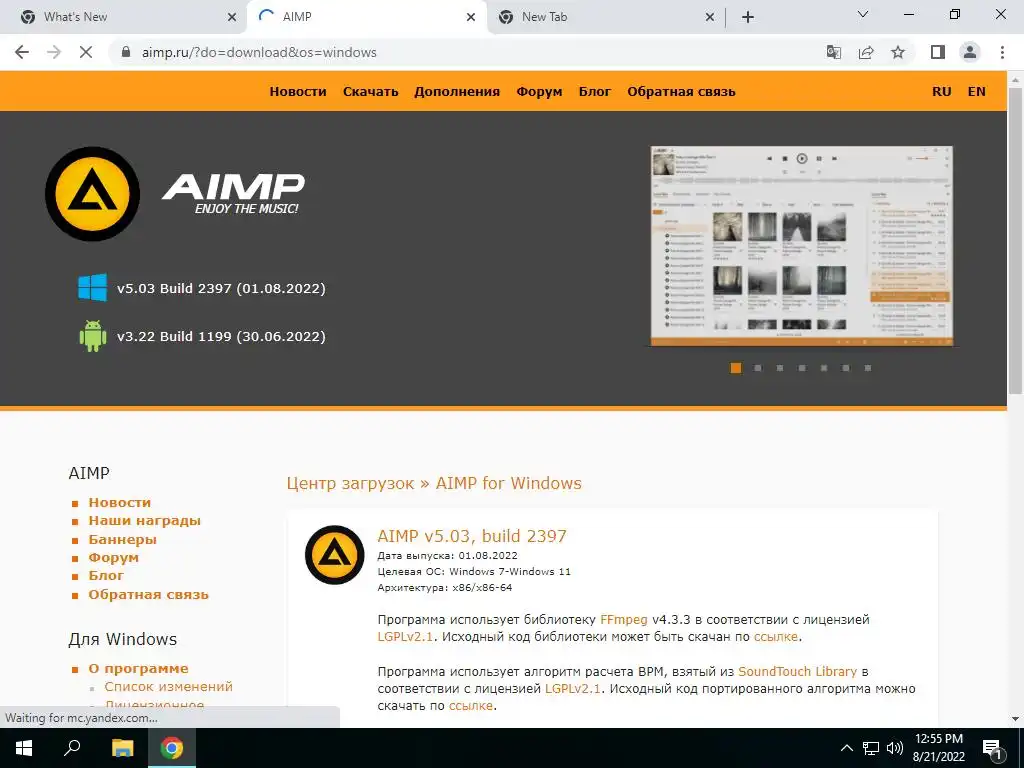Select the last slider dot
Viewport: 1024px width, 768px height.
tap(868, 368)
